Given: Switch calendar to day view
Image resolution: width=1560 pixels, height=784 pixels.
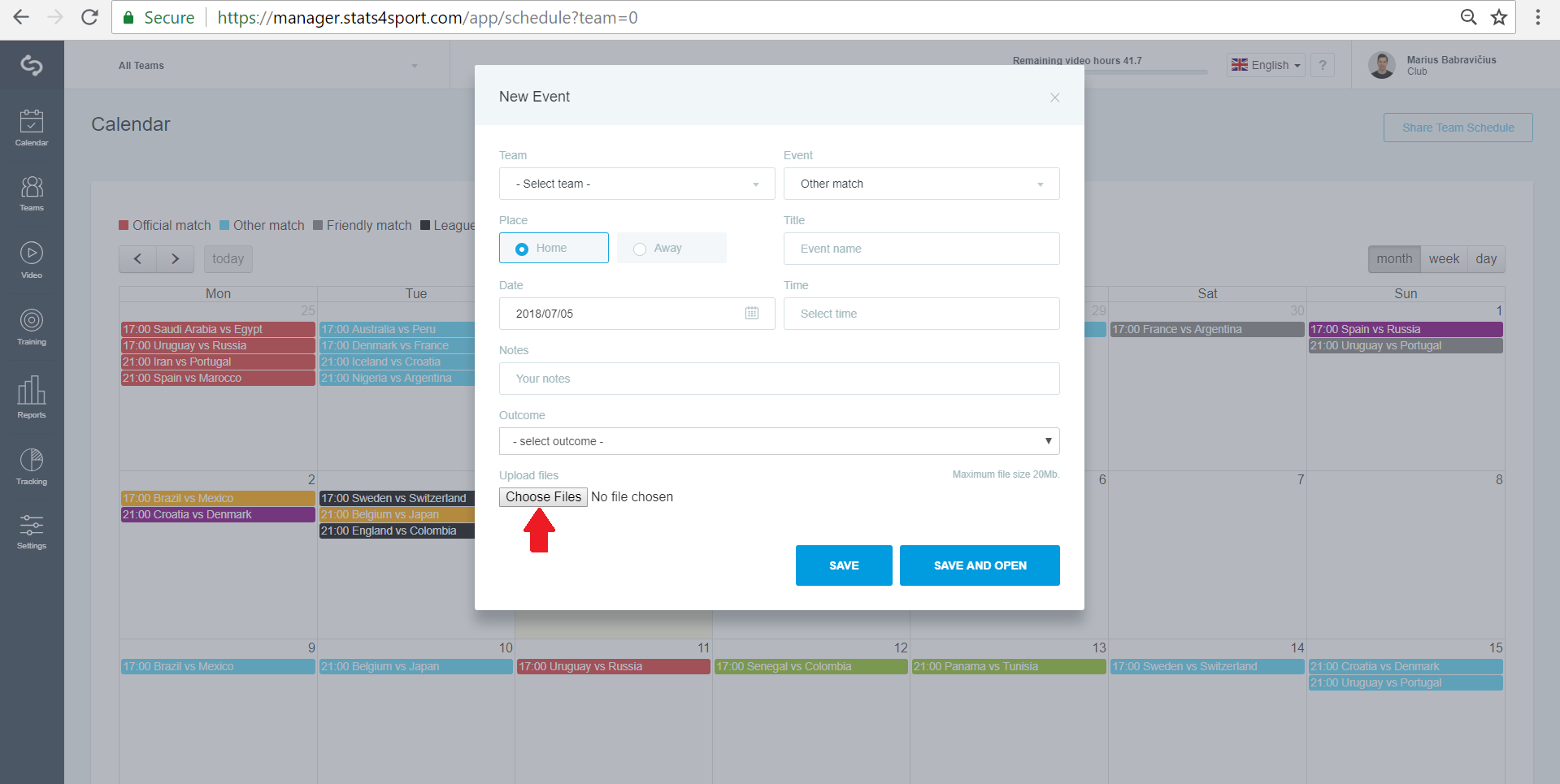Looking at the screenshot, I should (1486, 259).
